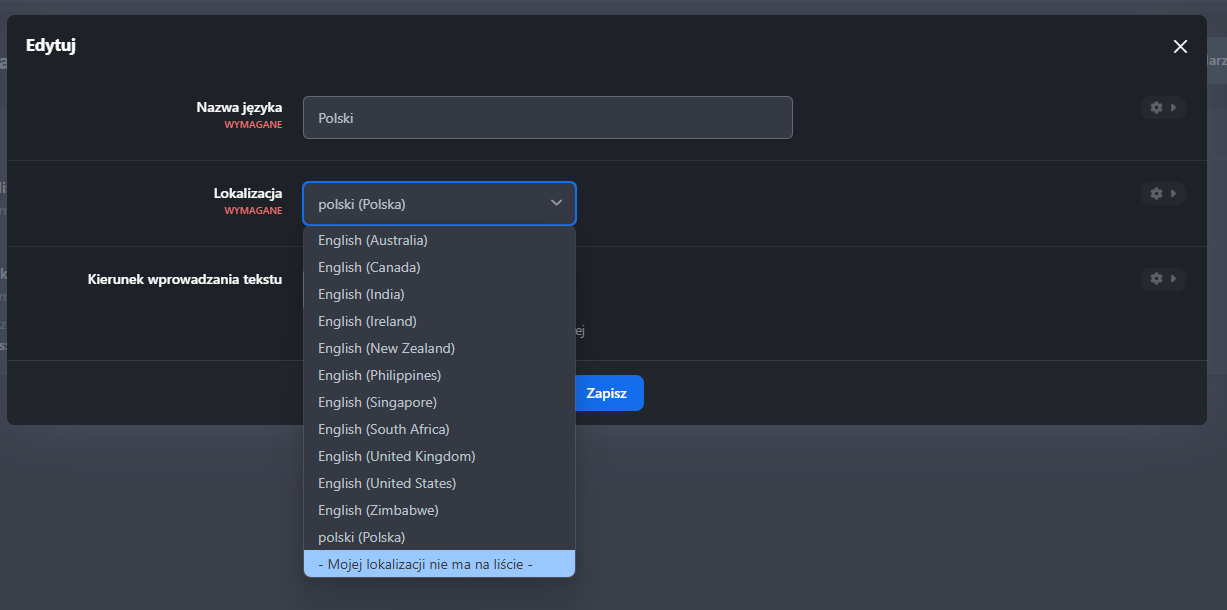This screenshot has height=610, width=1227.
Task: Collapse the Lokalizacja dropdown chevron
Action: click(x=556, y=203)
